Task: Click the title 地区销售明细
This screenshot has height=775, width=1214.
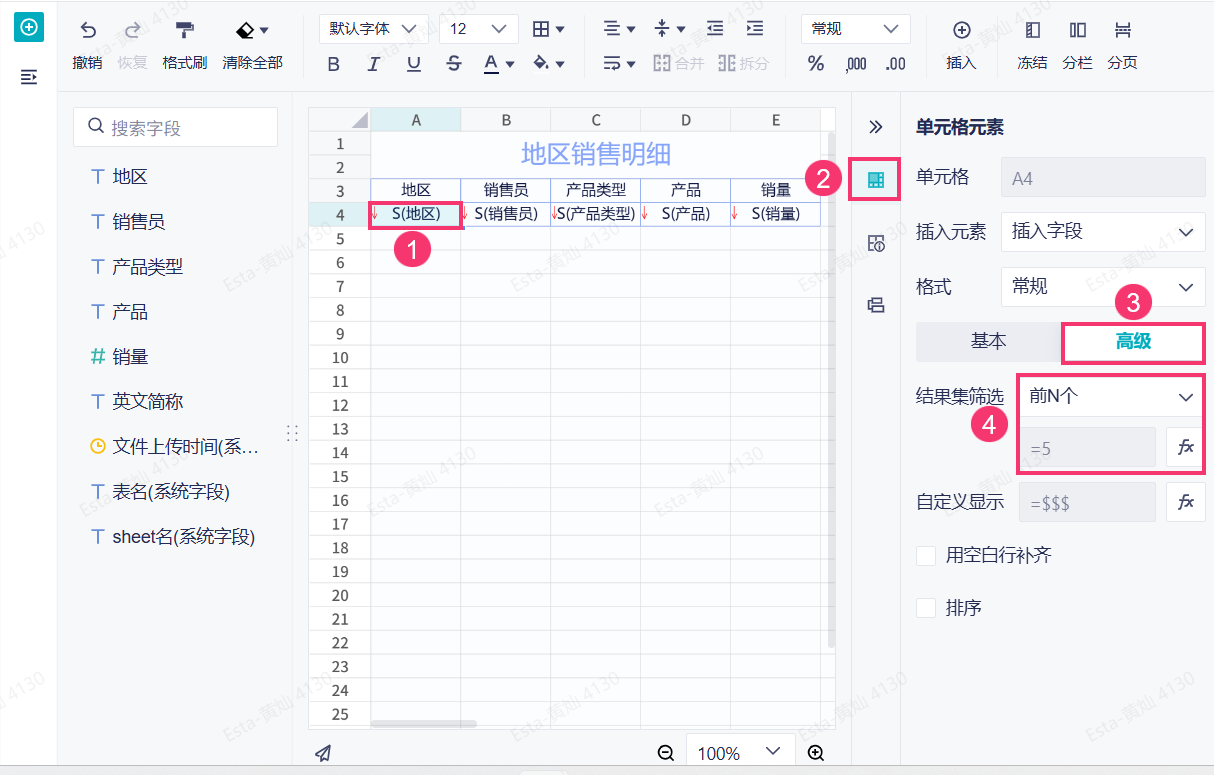Action: point(596,154)
